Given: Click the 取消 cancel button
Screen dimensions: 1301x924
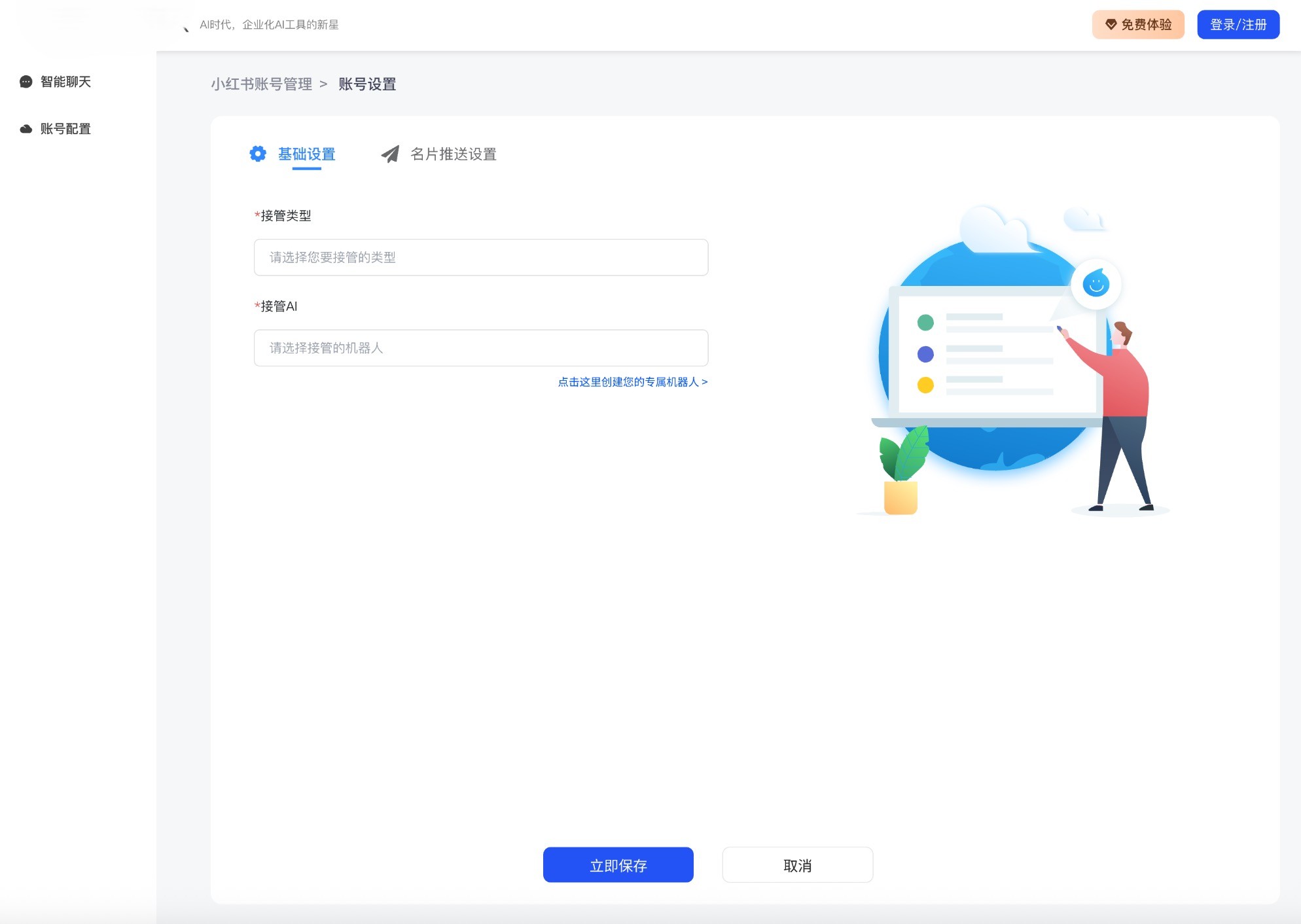Looking at the screenshot, I should pos(797,864).
